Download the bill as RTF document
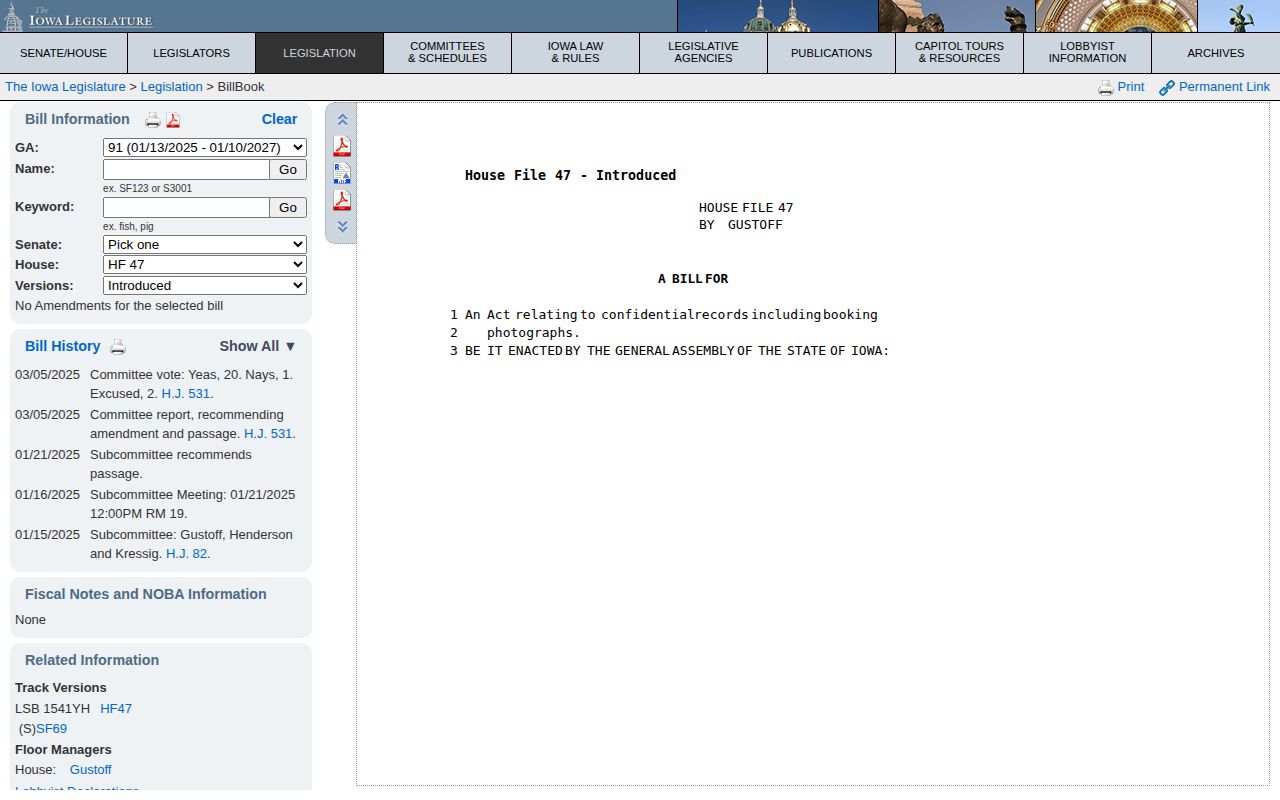1280x800 pixels. click(342, 173)
